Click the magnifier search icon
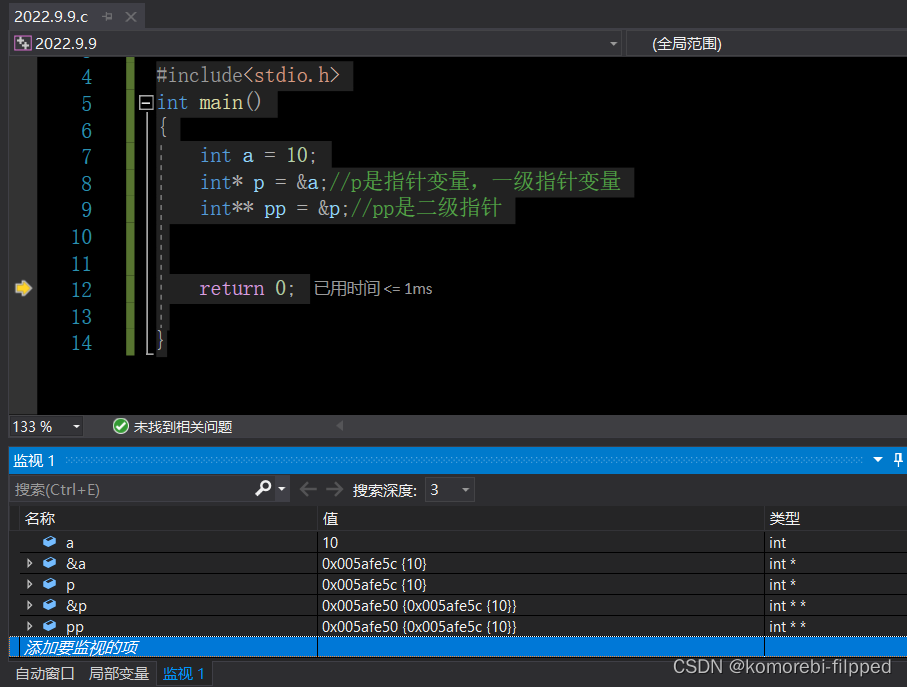 click(263, 489)
